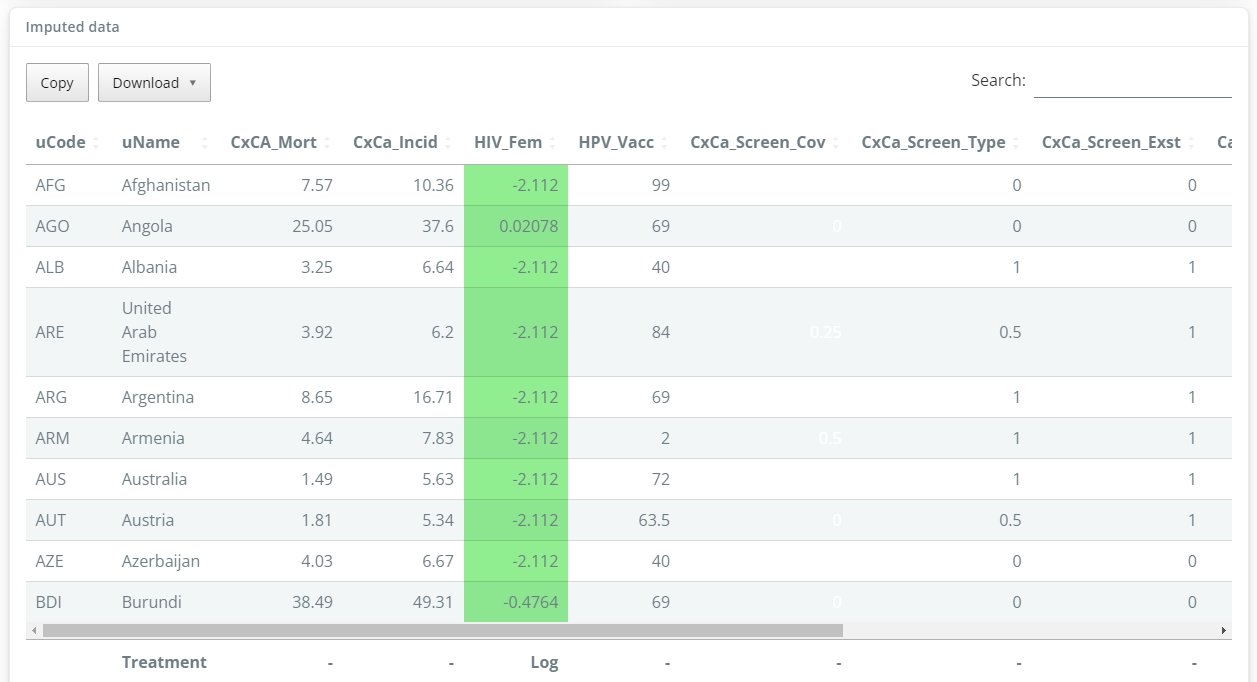1257x682 pixels.
Task: Click the green HIV_Fem cell for Angola
Action: tap(516, 226)
